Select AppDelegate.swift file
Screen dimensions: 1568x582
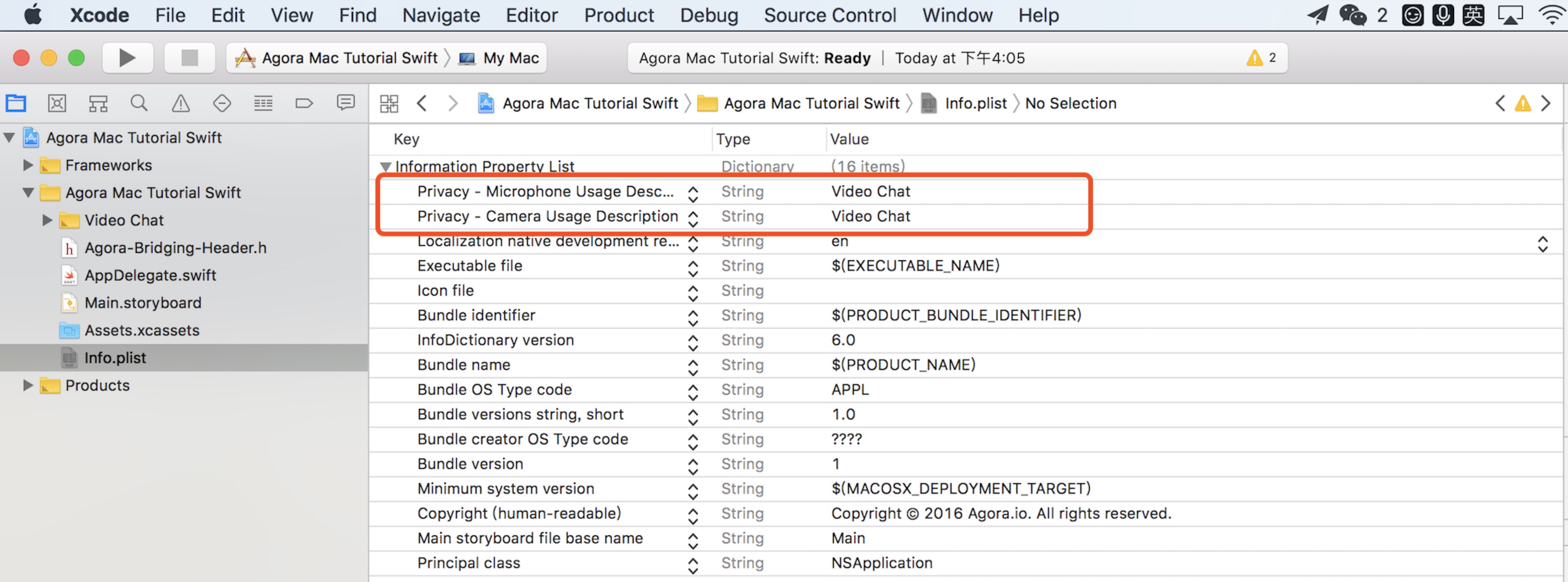[x=150, y=275]
